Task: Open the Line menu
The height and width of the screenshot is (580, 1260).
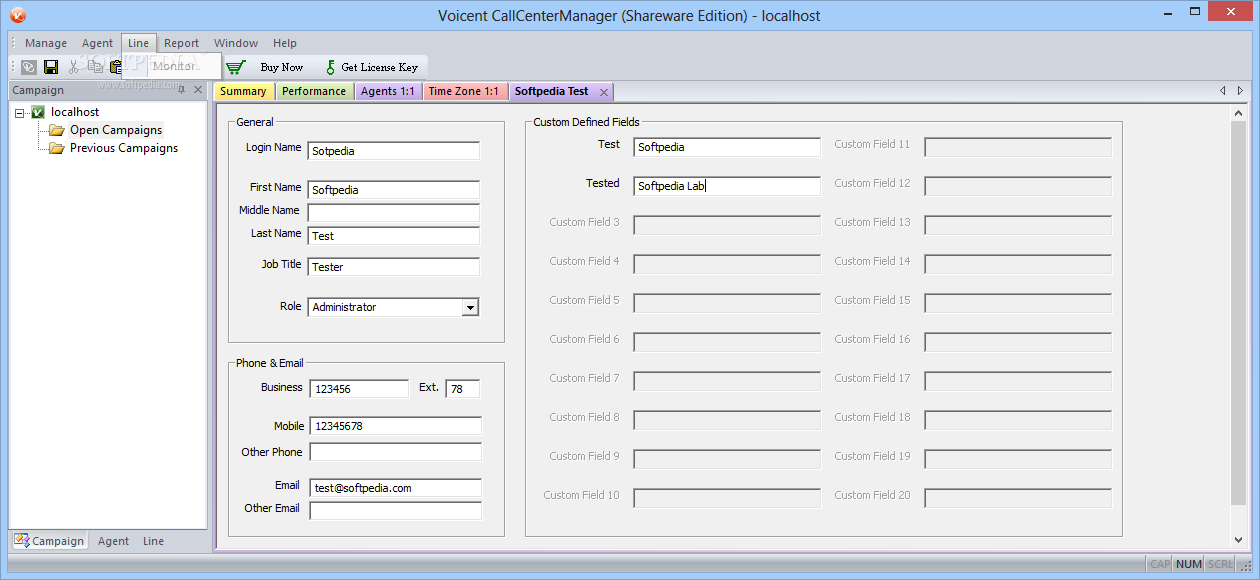Action: 139,43
